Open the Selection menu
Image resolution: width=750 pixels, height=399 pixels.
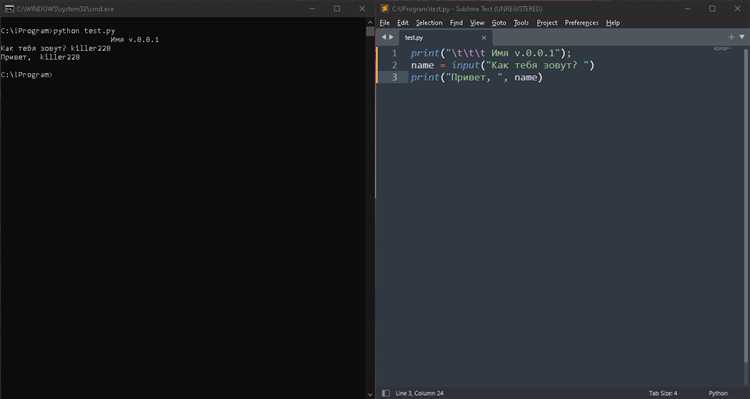429,22
